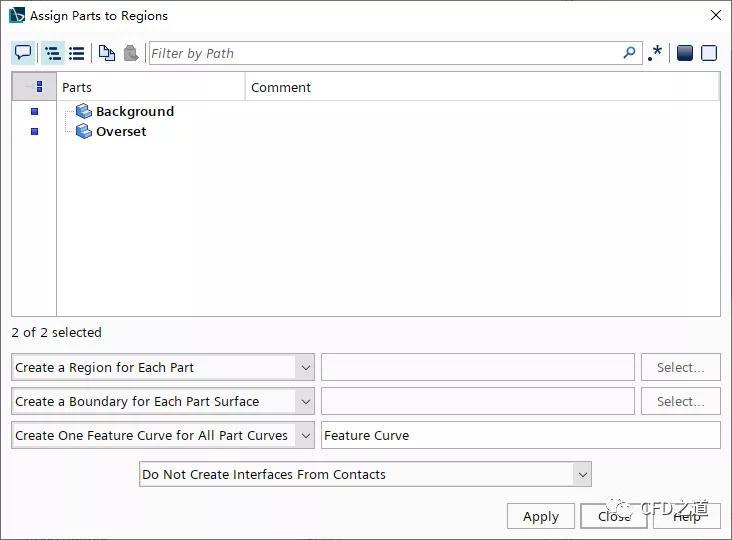Click Select button for boundary row
The width and height of the screenshot is (732, 540).
click(681, 401)
